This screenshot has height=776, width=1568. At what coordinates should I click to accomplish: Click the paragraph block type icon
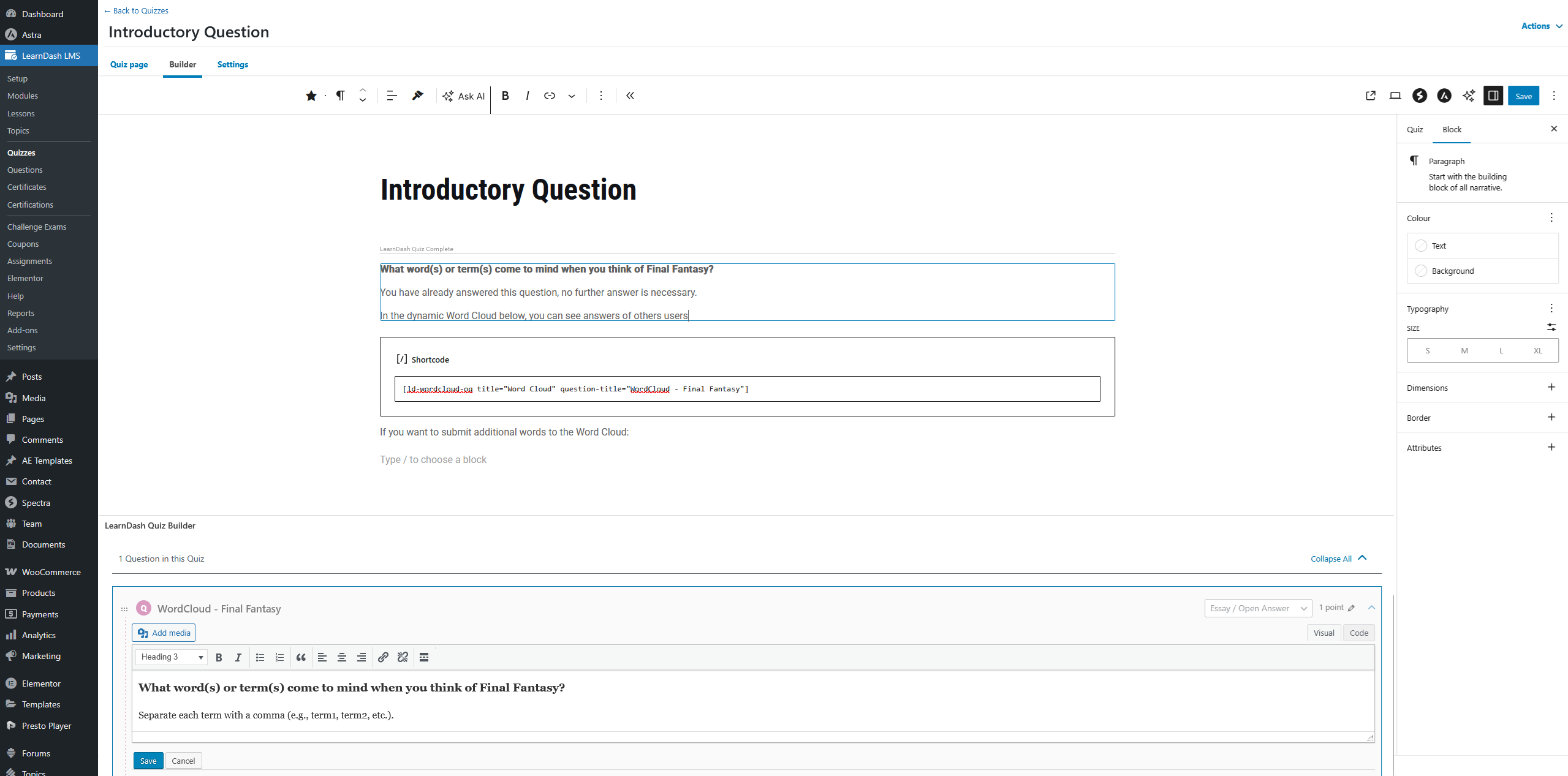341,96
